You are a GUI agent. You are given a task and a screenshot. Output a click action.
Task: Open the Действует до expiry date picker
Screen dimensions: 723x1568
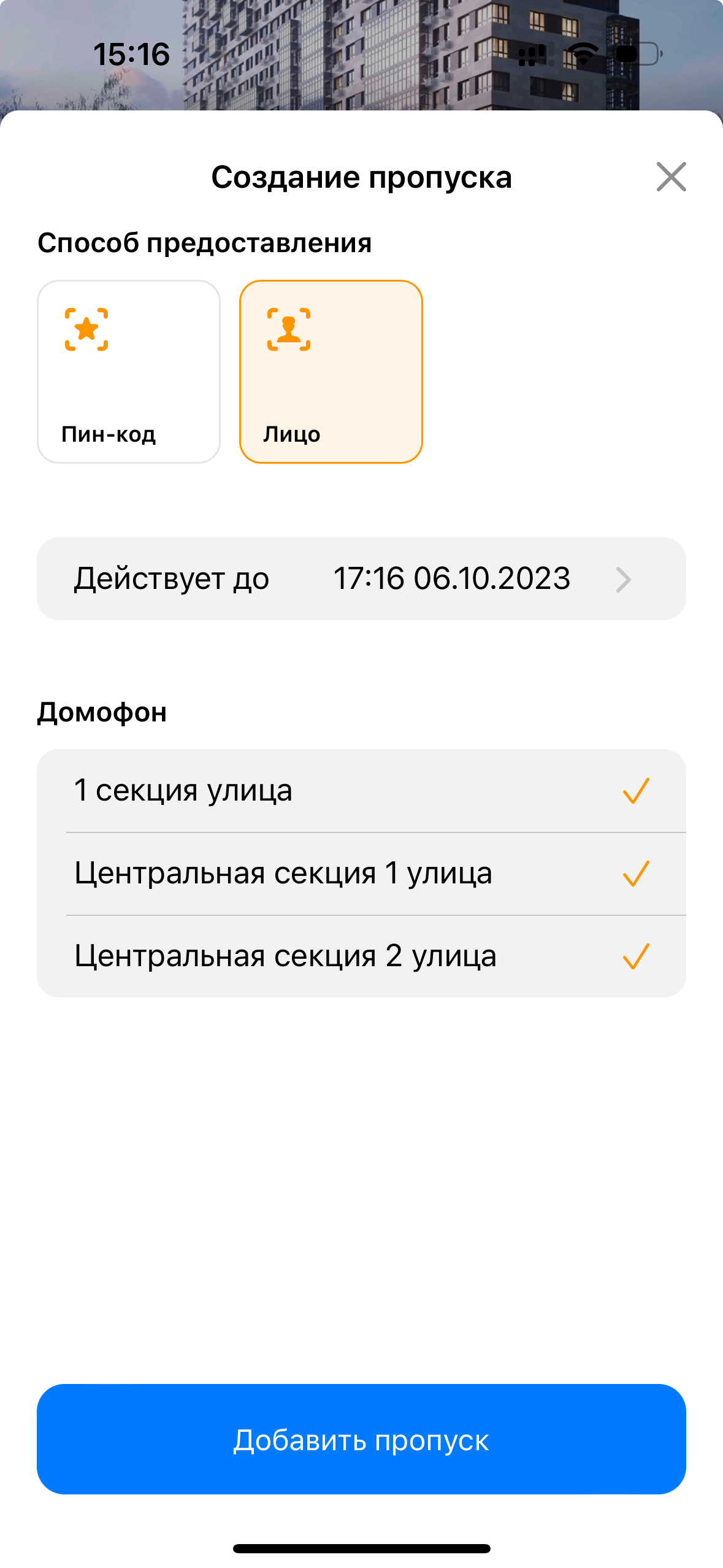tap(361, 578)
